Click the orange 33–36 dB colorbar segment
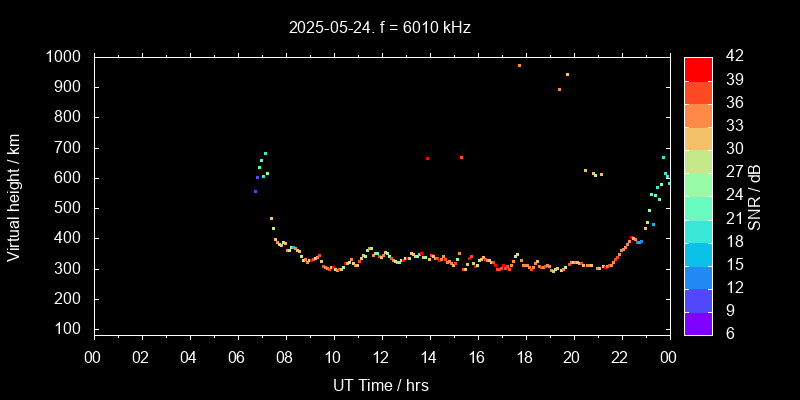 pyautogui.click(x=698, y=114)
